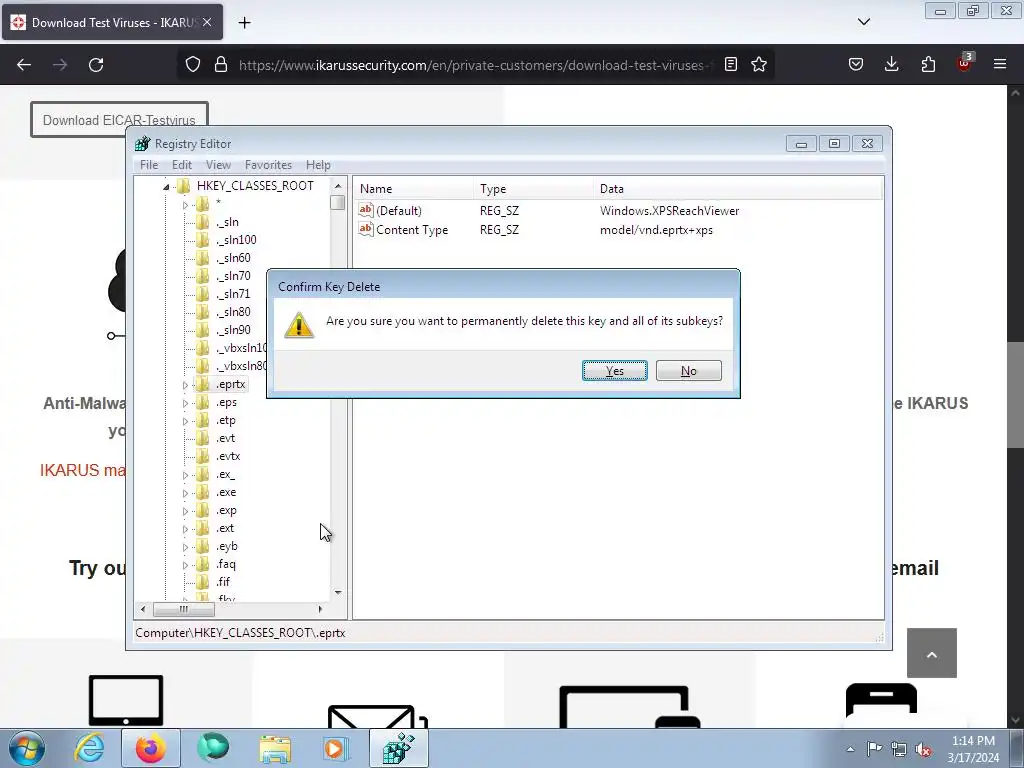Open Edit menu in Registry Editor
Screen dimensions: 1024x768
pyautogui.click(x=182, y=165)
